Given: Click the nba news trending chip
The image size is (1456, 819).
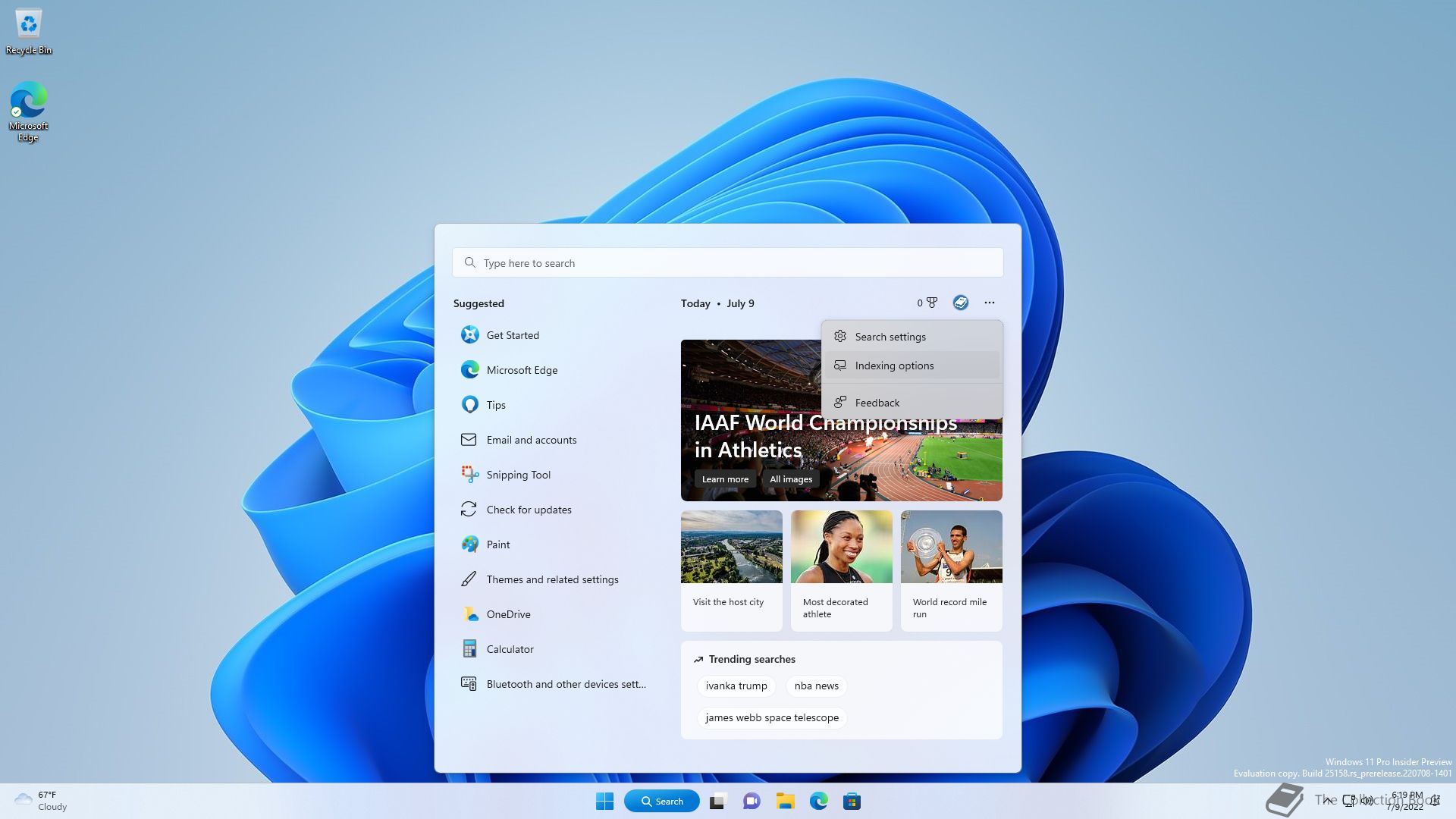Looking at the screenshot, I should click(817, 686).
